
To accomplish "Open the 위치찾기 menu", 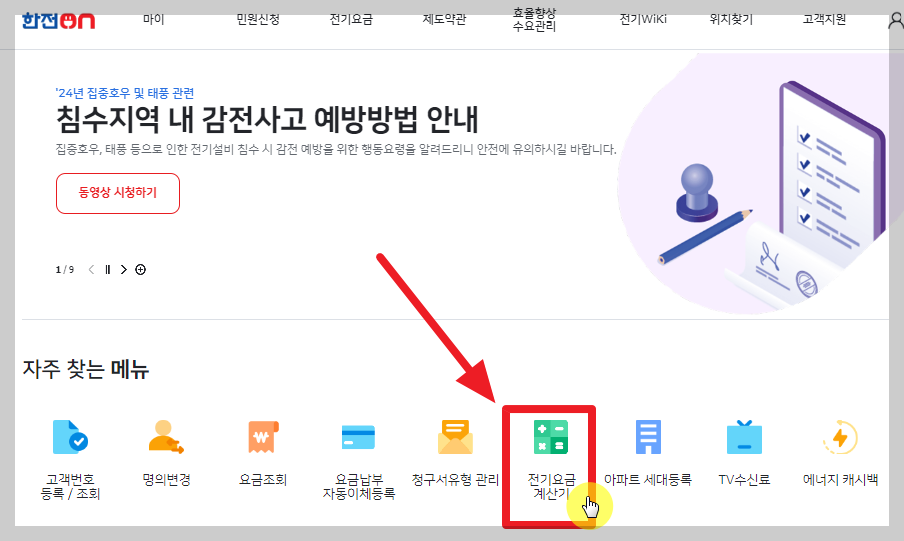I will coord(731,20).
